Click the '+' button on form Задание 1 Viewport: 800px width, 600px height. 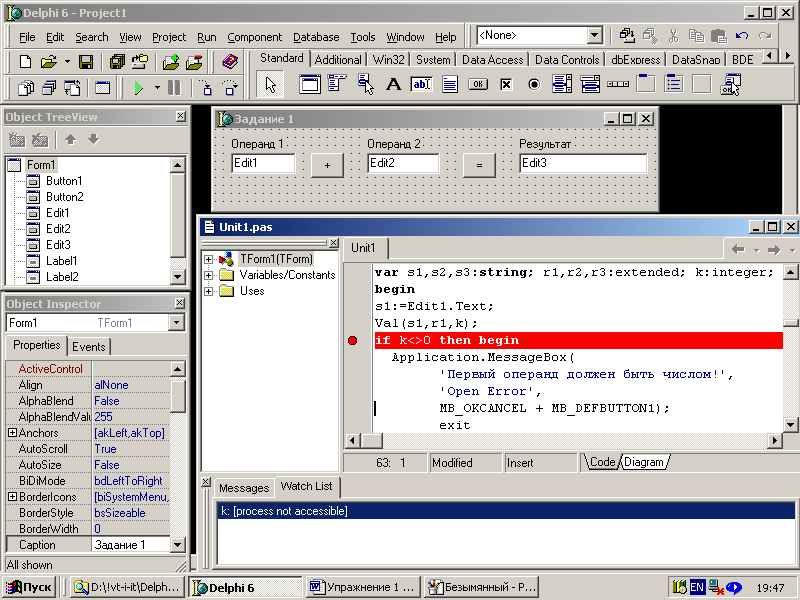327,165
